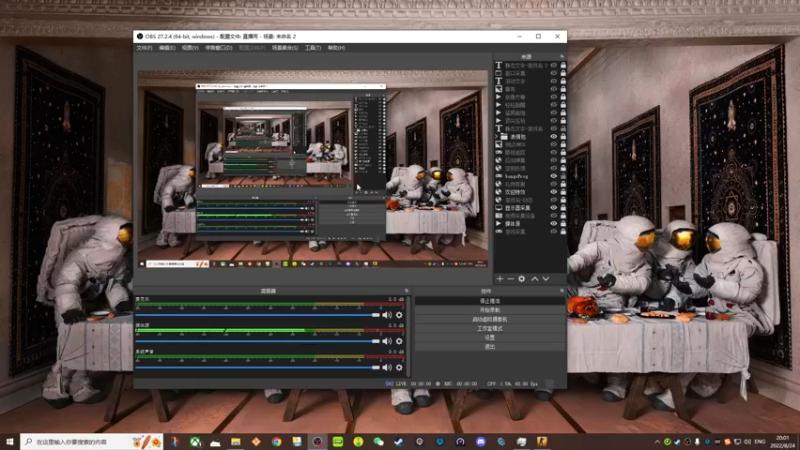Add a new source with the plus icon
The image size is (800, 450).
coord(500,279)
